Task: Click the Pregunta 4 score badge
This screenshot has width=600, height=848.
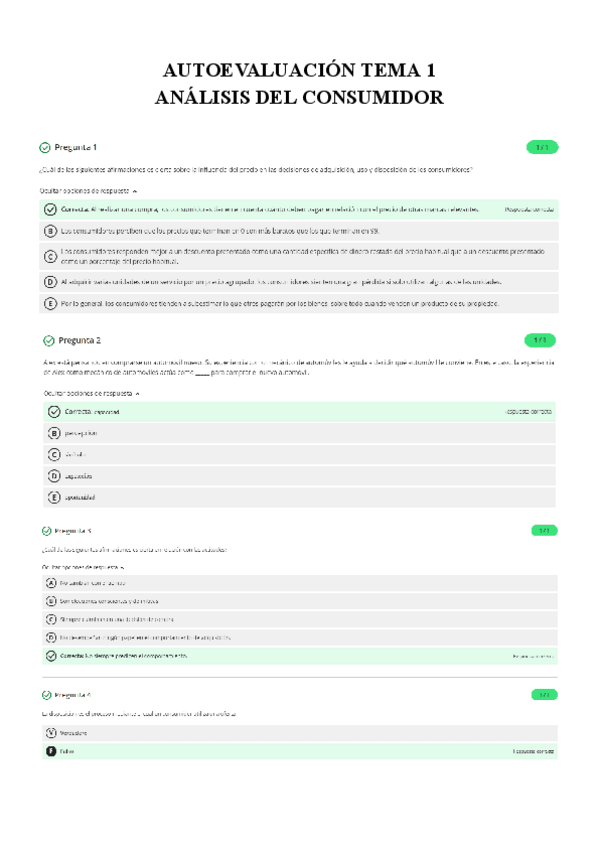Action: click(543, 694)
